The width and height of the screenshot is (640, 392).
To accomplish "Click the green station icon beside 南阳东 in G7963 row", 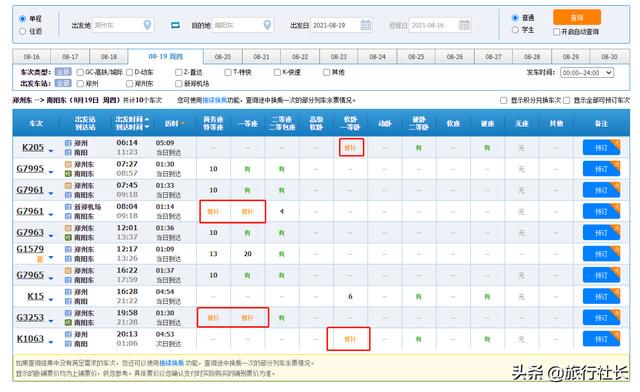I will tap(68, 237).
